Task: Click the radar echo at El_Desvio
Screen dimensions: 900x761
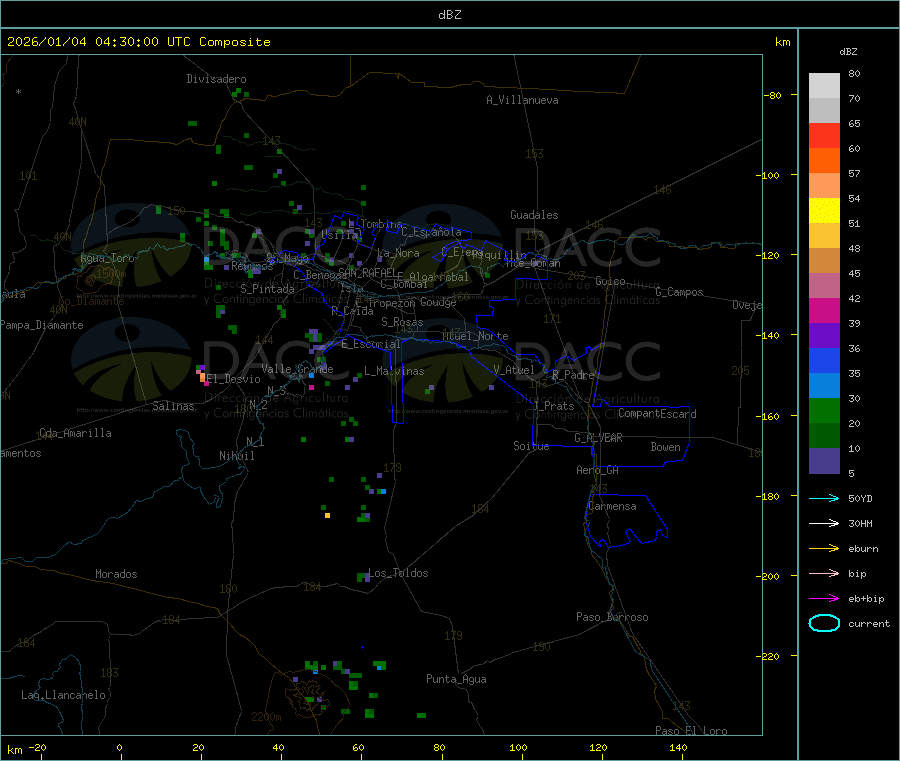Action: 203,374
